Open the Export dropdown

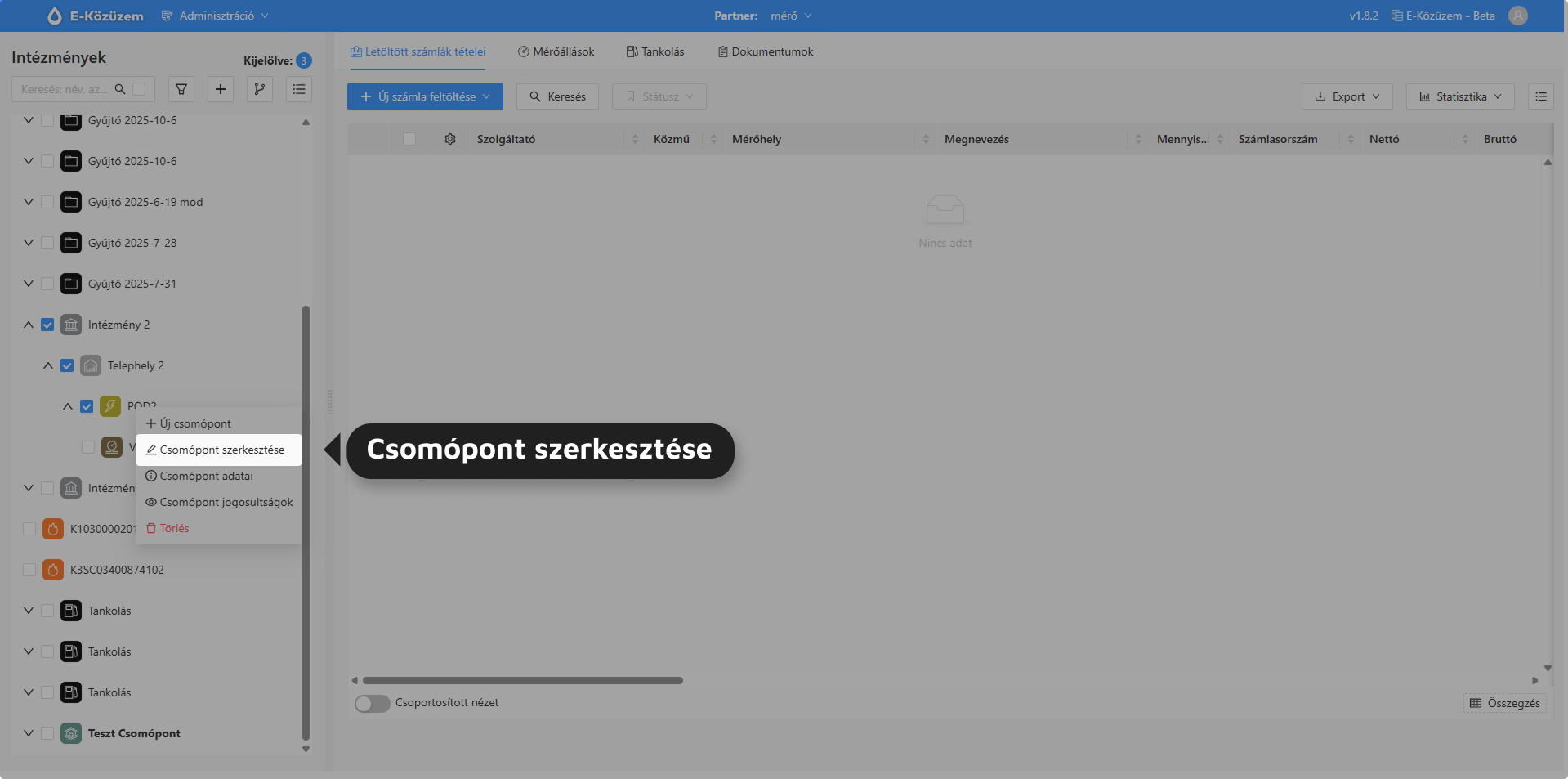tap(1346, 96)
